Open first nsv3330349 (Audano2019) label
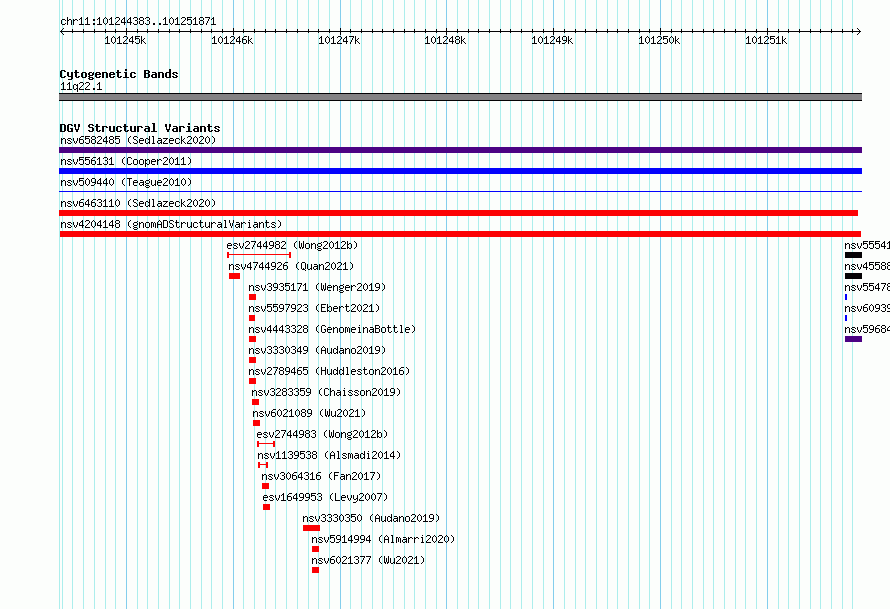The height and width of the screenshot is (609, 890). pyautogui.click(x=317, y=350)
